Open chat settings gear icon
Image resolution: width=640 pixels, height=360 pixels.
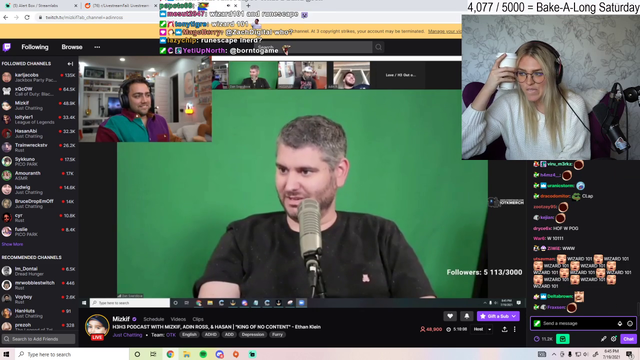(x=613, y=339)
